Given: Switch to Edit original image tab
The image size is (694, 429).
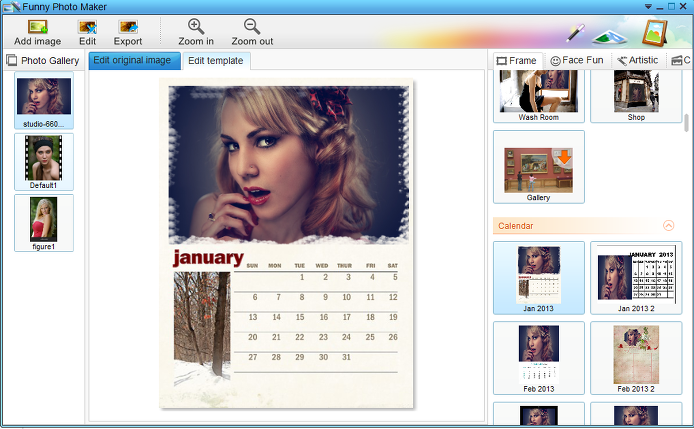Looking at the screenshot, I should click(135, 61).
